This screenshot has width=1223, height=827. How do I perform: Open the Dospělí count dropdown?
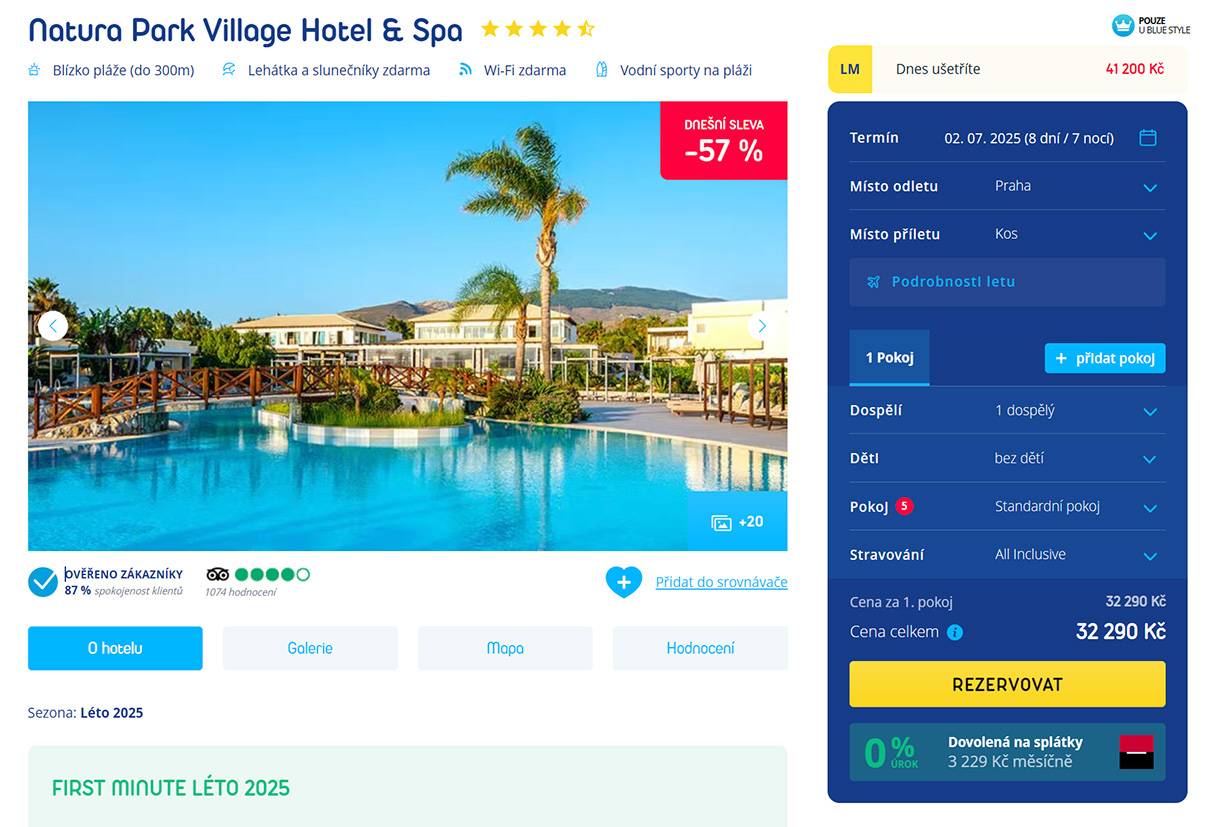(x=1007, y=410)
